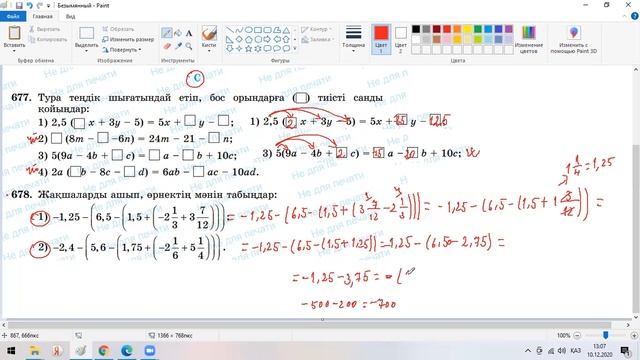Open the Fill (Заливка) dropdown
This screenshot has height=360, width=640.
click(318, 40)
